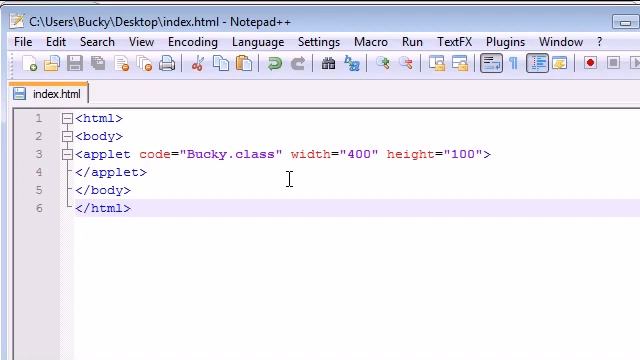
Task: Open the Settings menu
Action: (319, 42)
